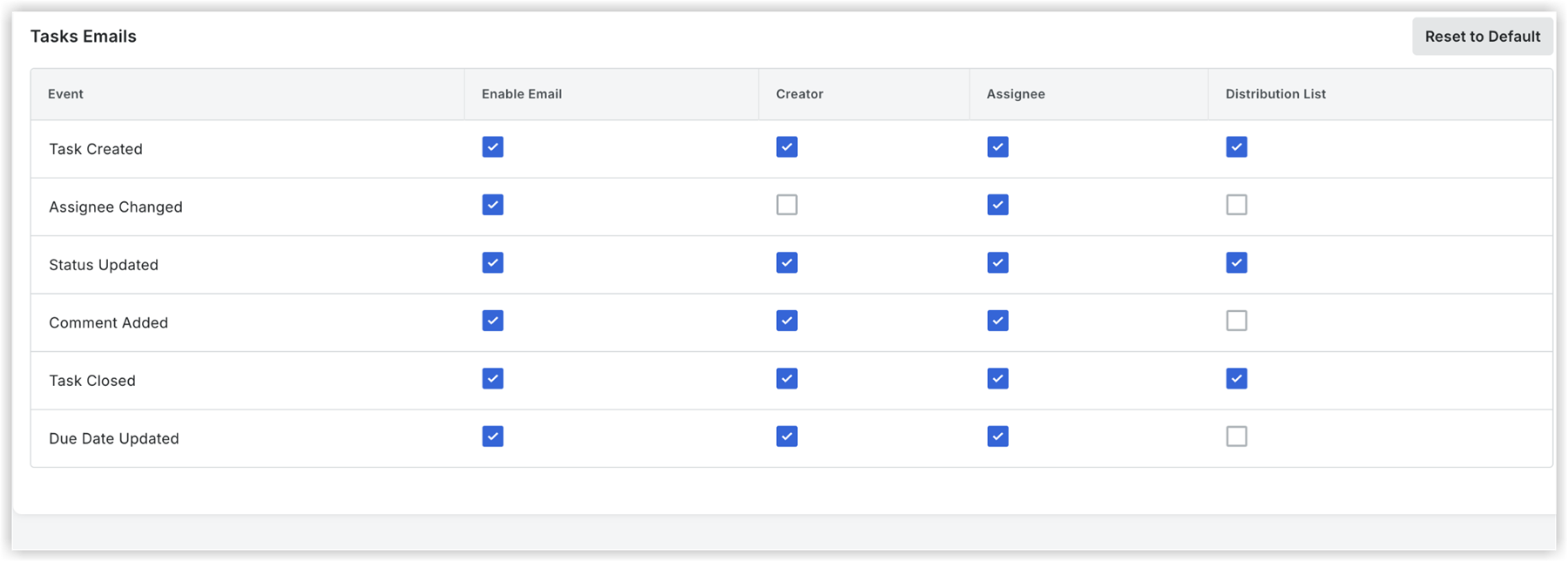
Task: Click the Reset to Default button
Action: pos(1482,37)
